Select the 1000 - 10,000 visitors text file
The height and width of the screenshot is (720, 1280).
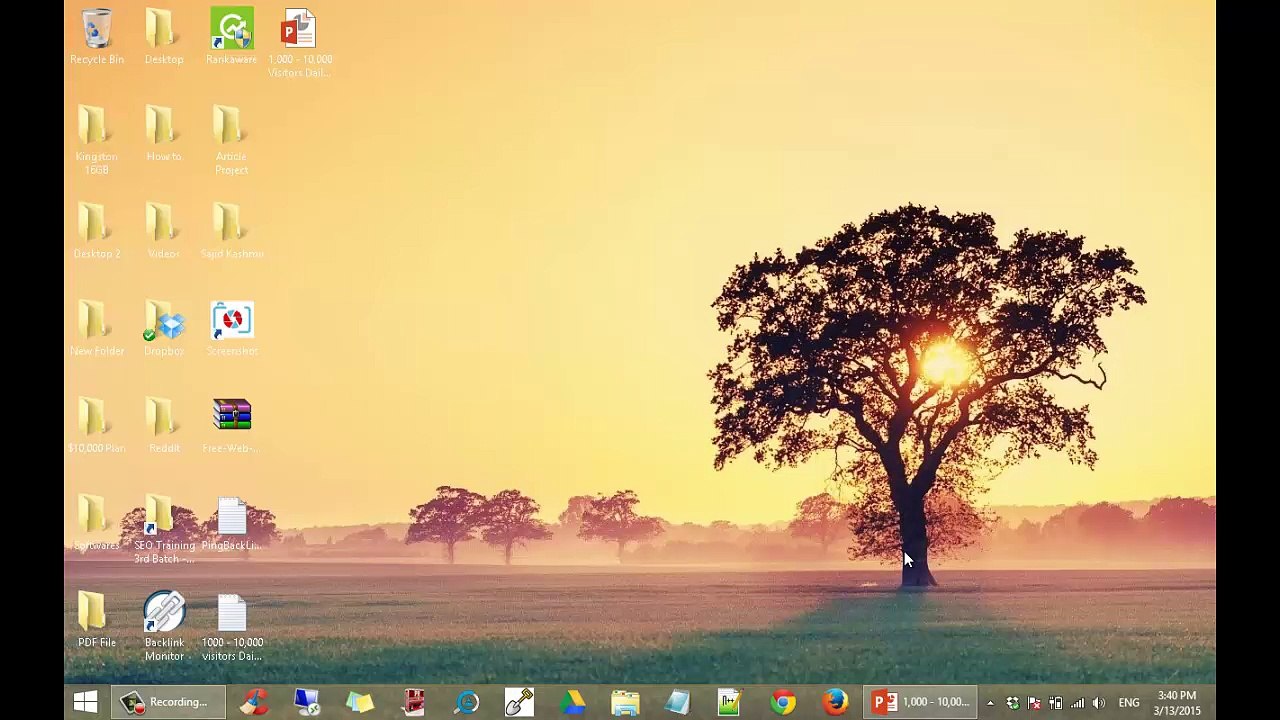231,626
